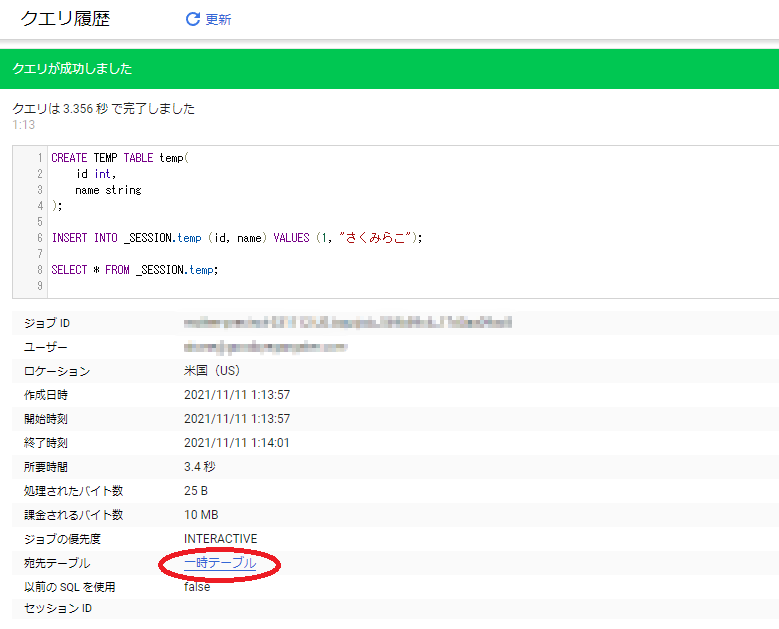Viewport: 779px width, 629px height.
Task: Click the 課金されるバイト数 label
Action: 74,515
